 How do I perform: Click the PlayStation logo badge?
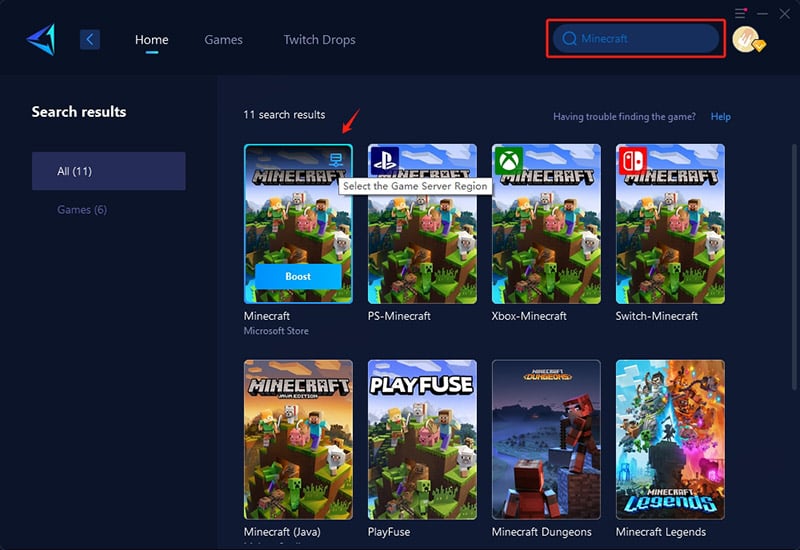coord(384,160)
